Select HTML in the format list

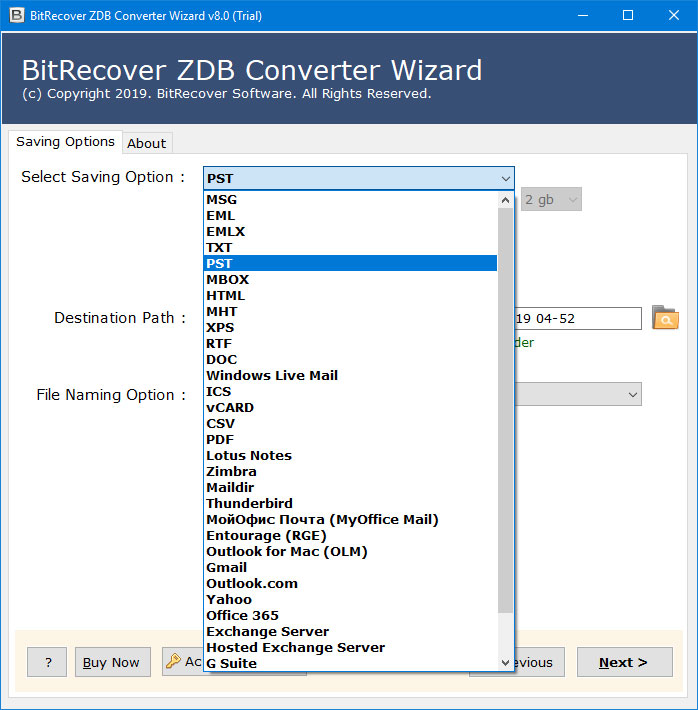click(351, 296)
